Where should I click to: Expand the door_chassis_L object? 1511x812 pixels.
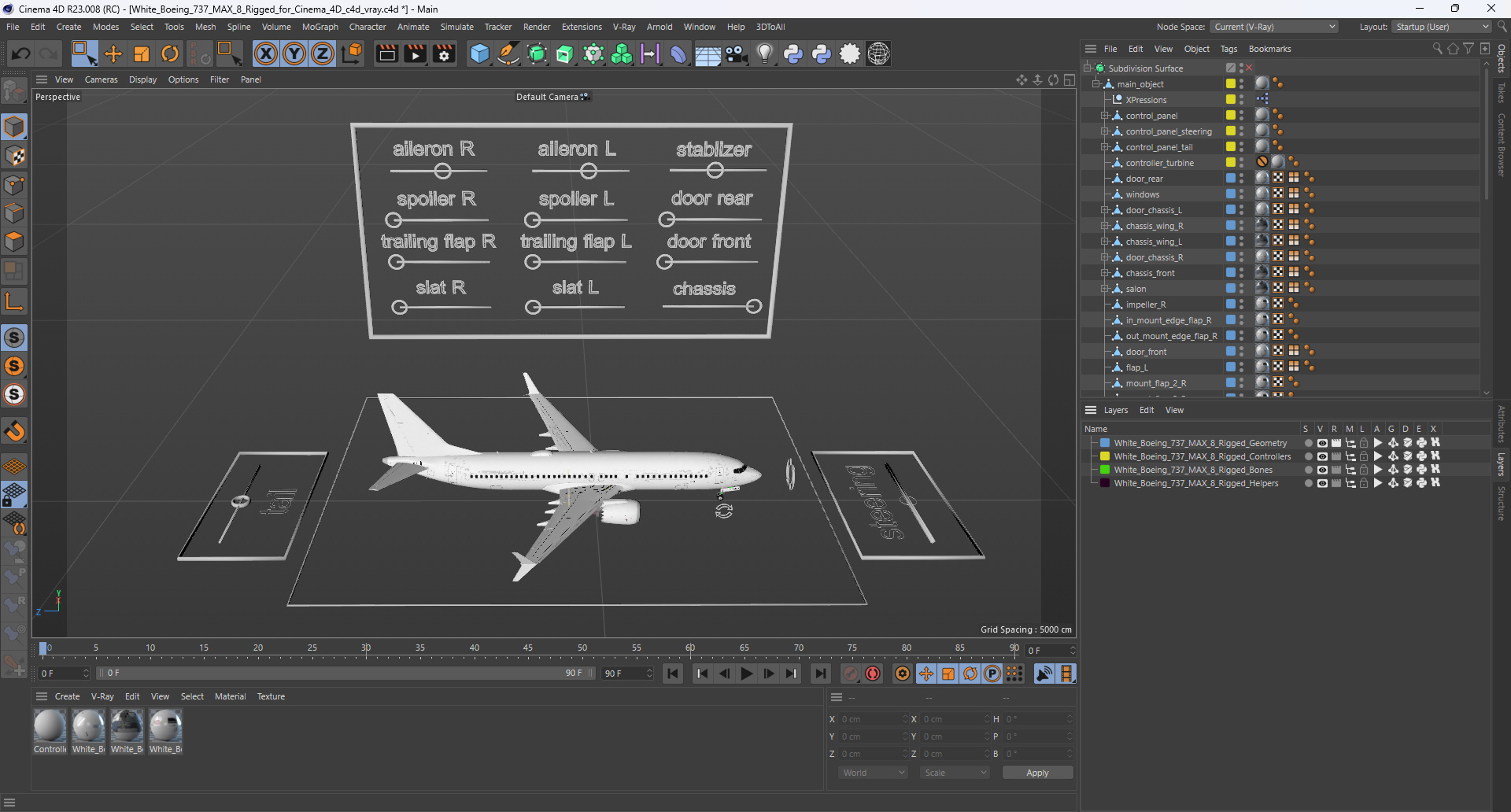[1105, 210]
